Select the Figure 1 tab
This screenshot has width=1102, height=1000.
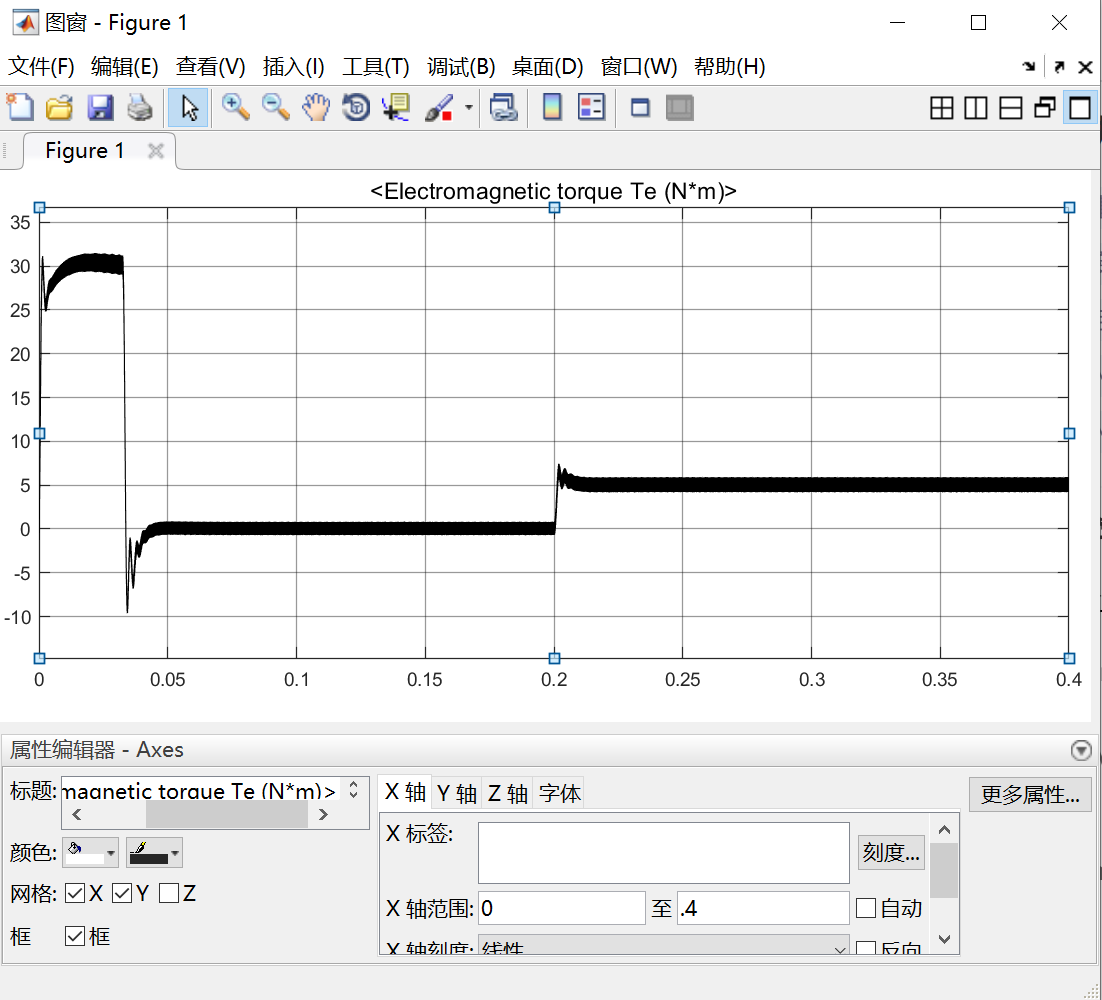point(84,150)
